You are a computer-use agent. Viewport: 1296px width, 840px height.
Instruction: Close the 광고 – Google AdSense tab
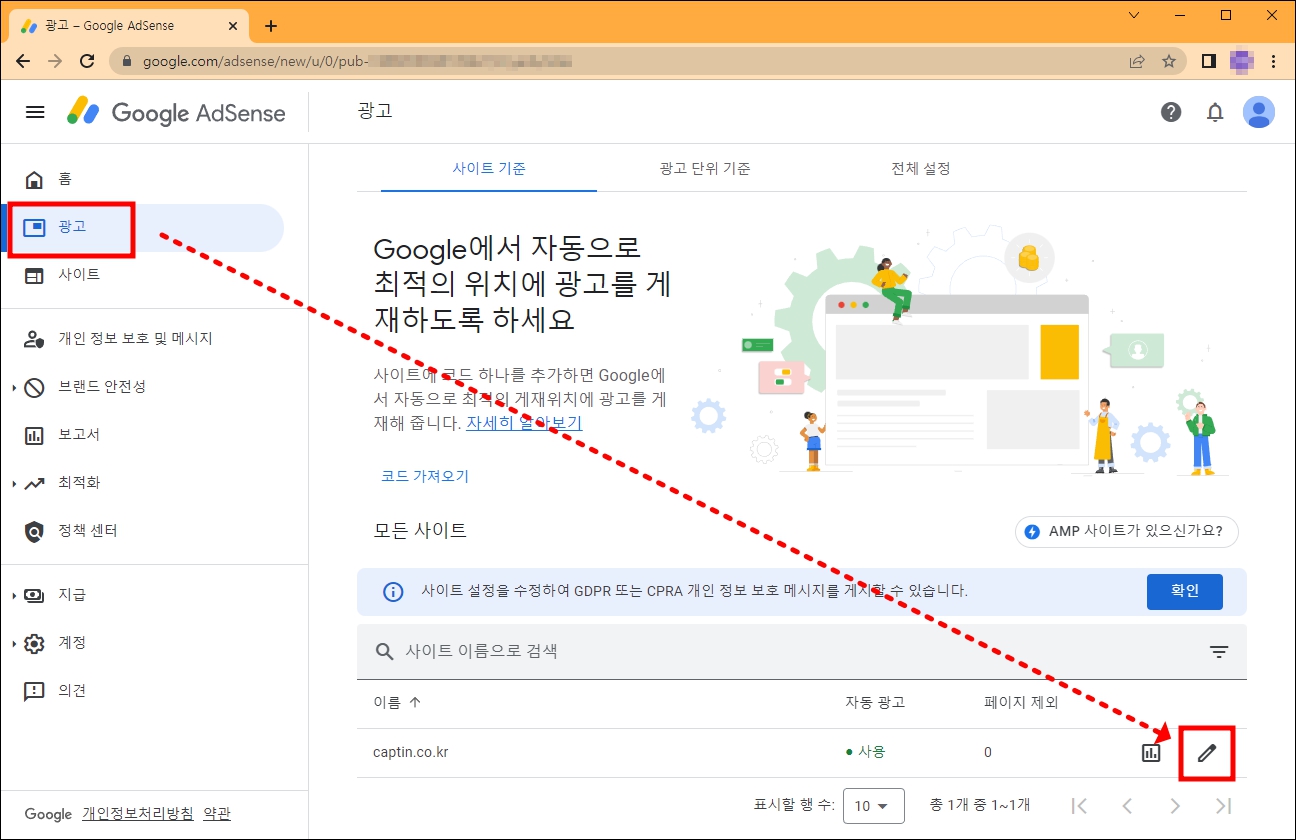pos(235,27)
